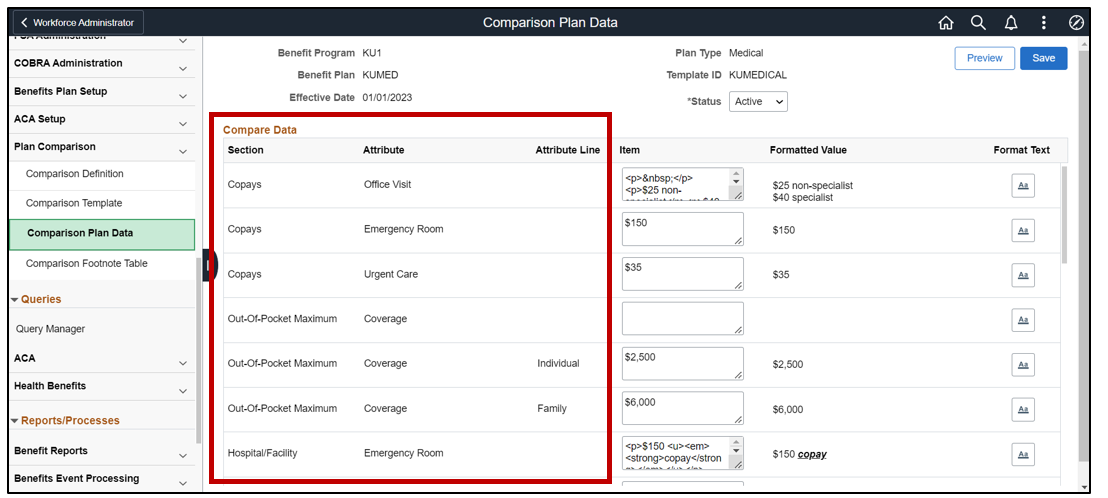This screenshot has height=498, width=1108.
Task: Open Comparison Footnote Table page
Action: click(87, 263)
